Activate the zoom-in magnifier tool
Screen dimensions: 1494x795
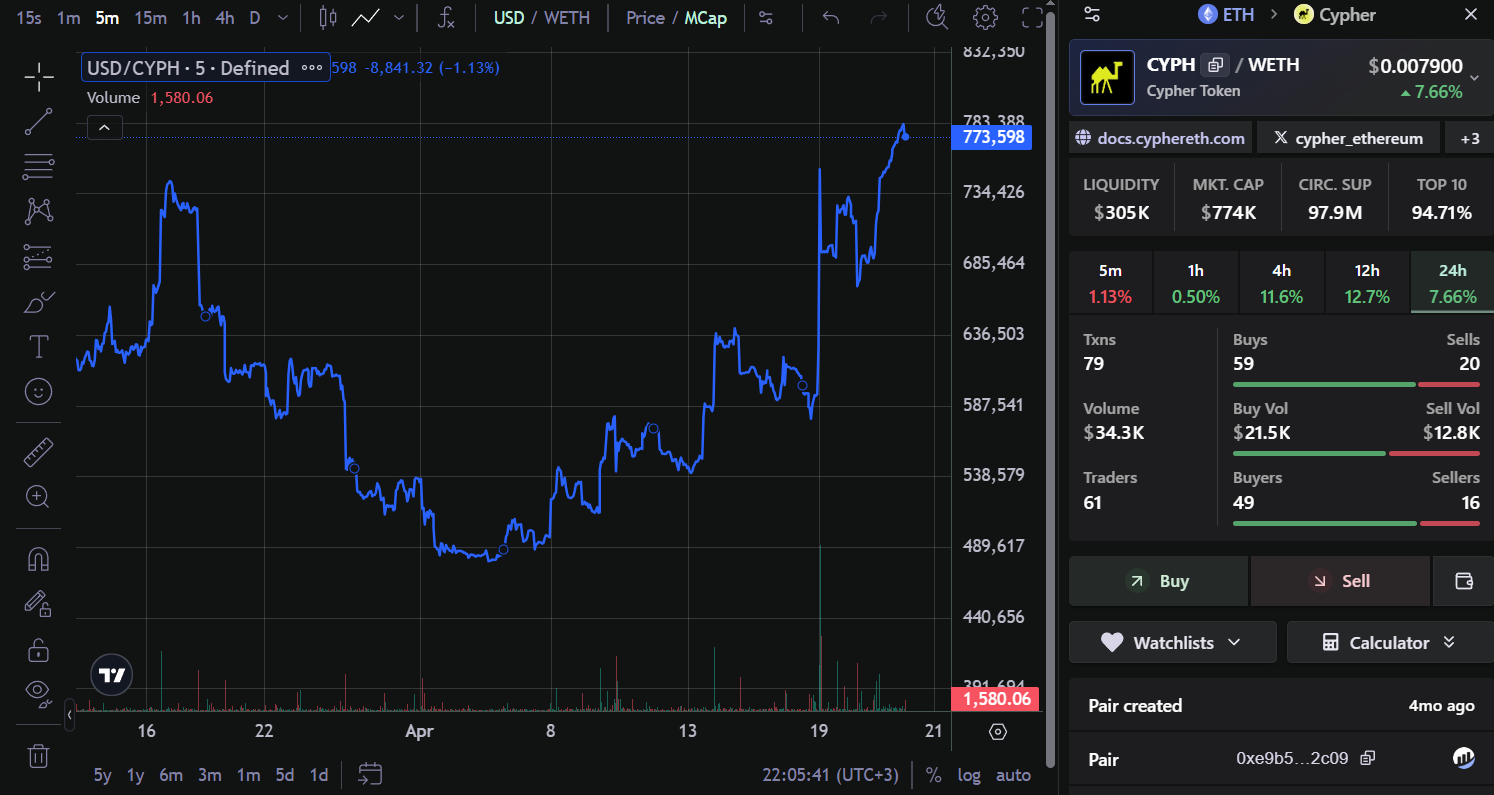click(x=39, y=497)
